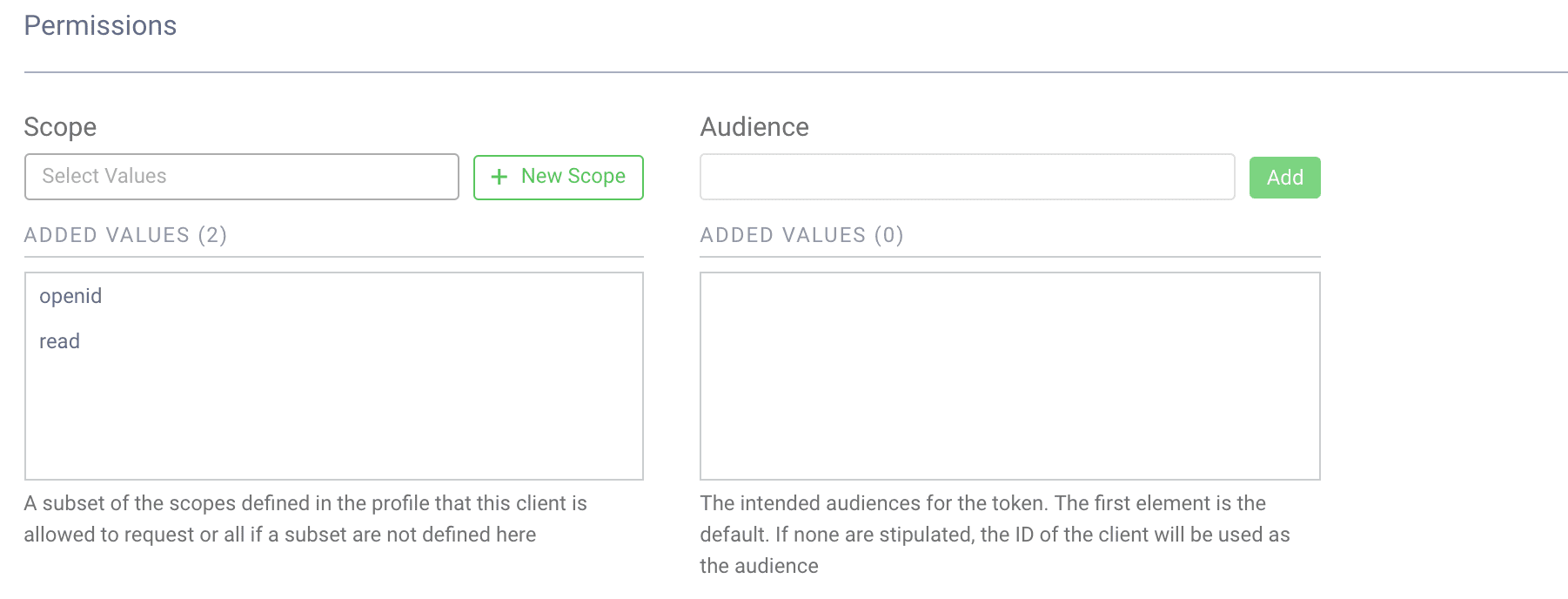This screenshot has width=1568, height=599.
Task: Click the Scope field label
Action: (x=60, y=127)
